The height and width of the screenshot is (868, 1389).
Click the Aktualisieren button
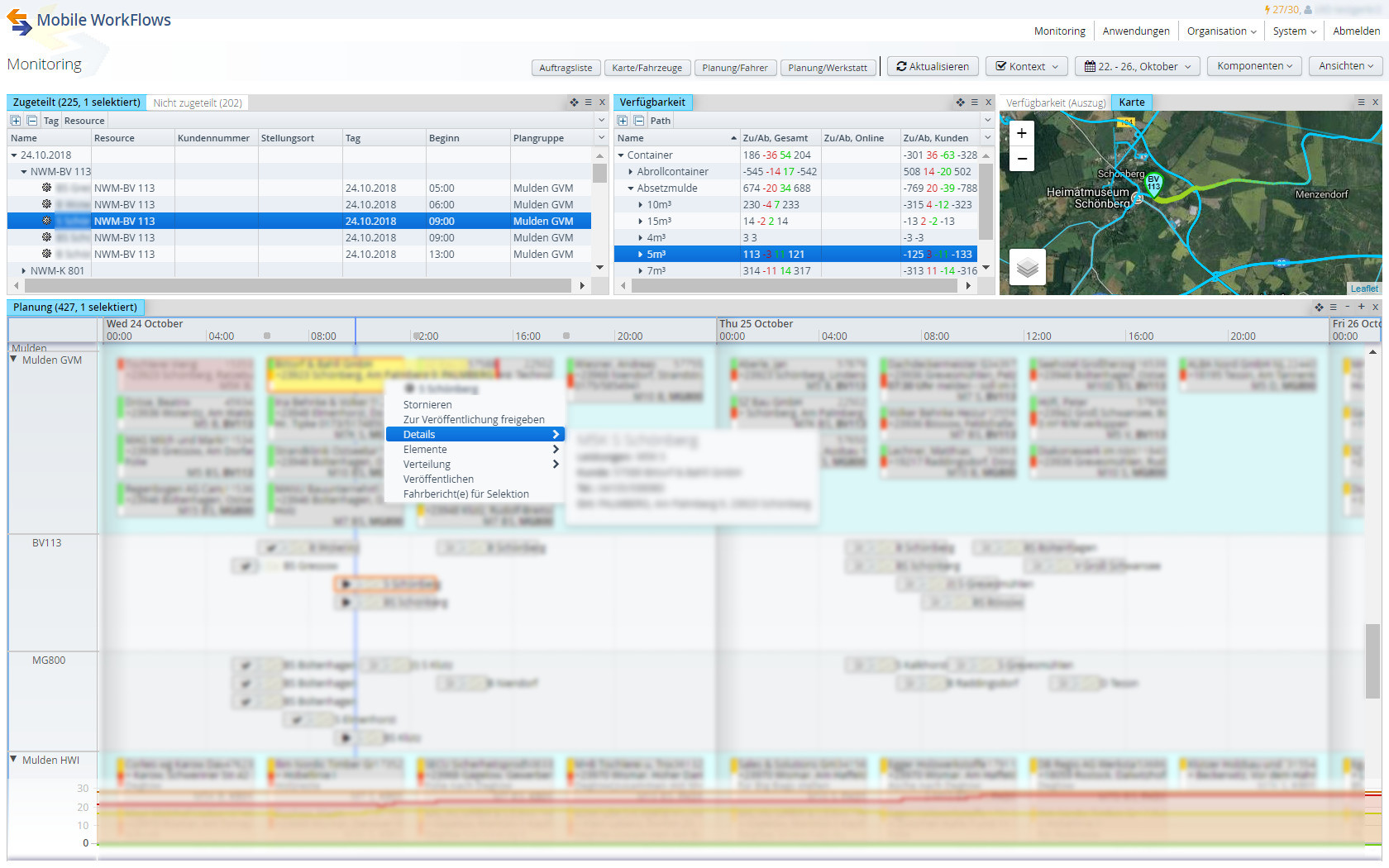(933, 67)
